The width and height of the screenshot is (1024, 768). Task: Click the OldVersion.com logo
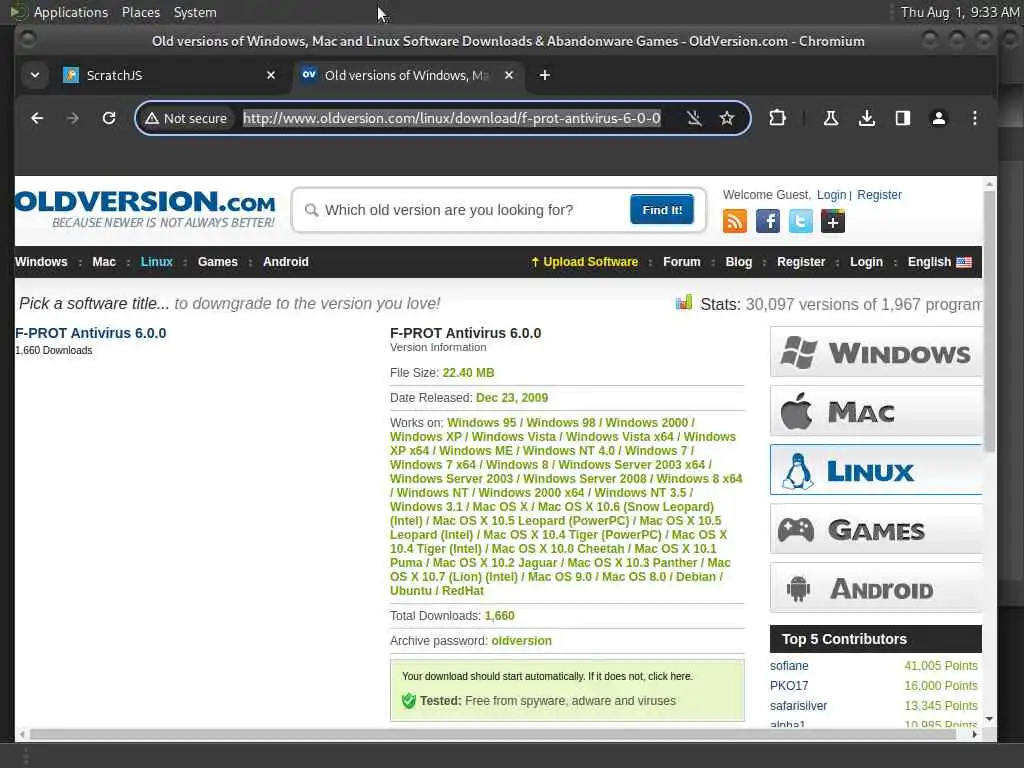pyautogui.click(x=145, y=209)
